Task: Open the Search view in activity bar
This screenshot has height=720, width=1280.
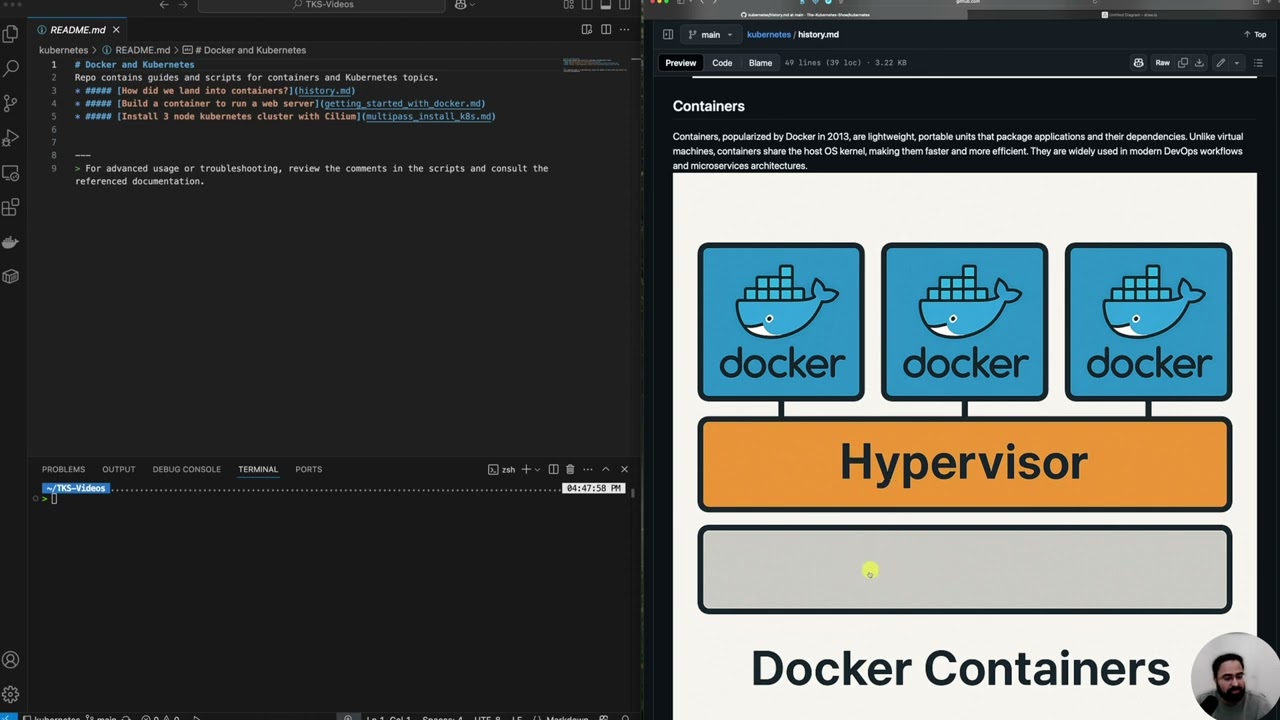Action: 11,68
